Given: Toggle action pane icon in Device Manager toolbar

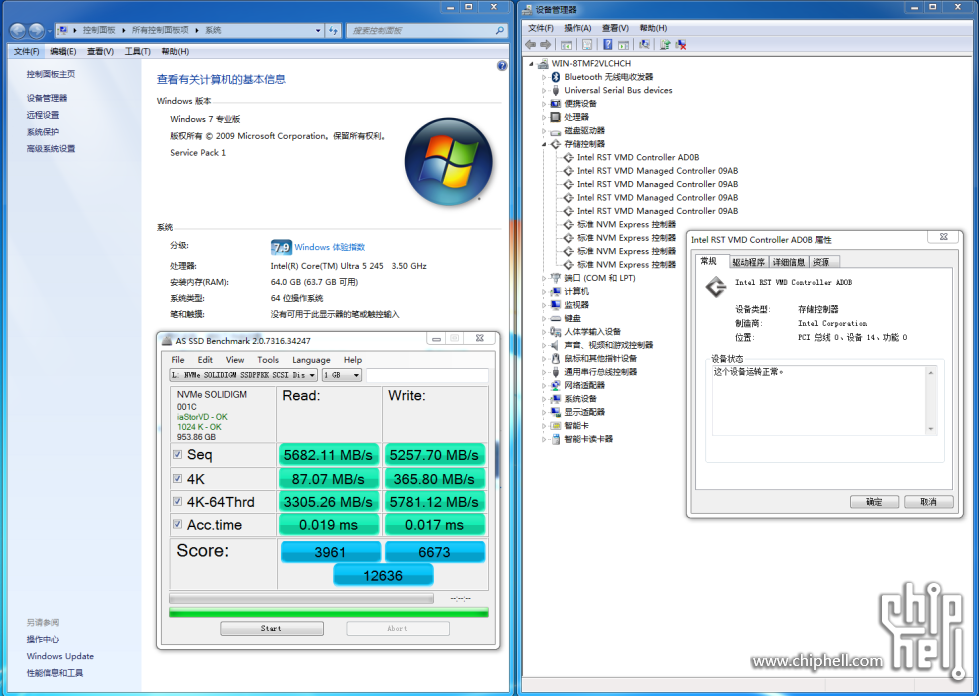Looking at the screenshot, I should [623, 44].
